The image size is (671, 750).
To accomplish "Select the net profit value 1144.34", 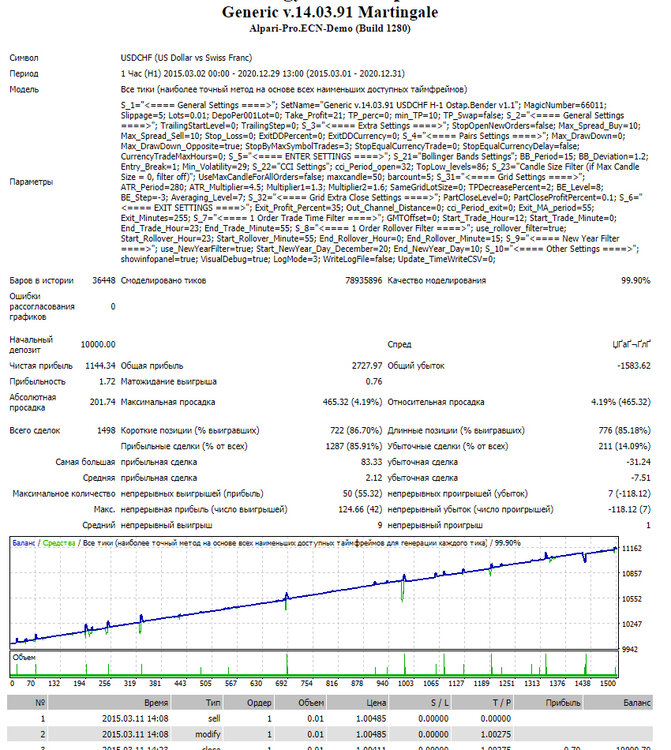I will 100,366.
